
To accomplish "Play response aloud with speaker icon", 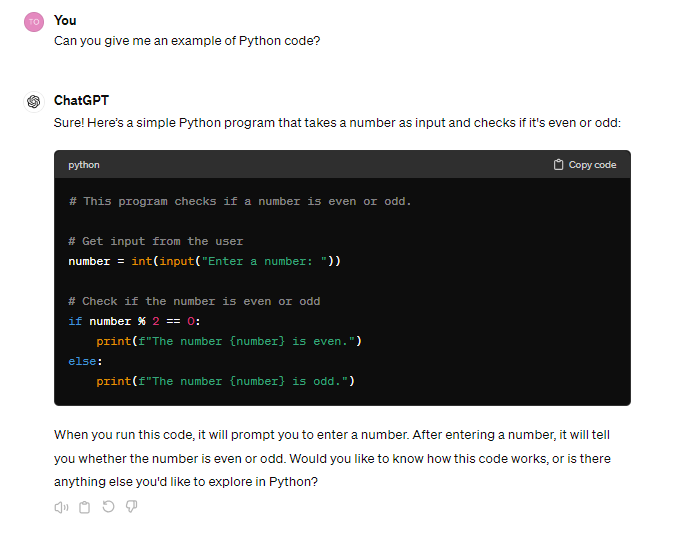I will tap(61, 508).
